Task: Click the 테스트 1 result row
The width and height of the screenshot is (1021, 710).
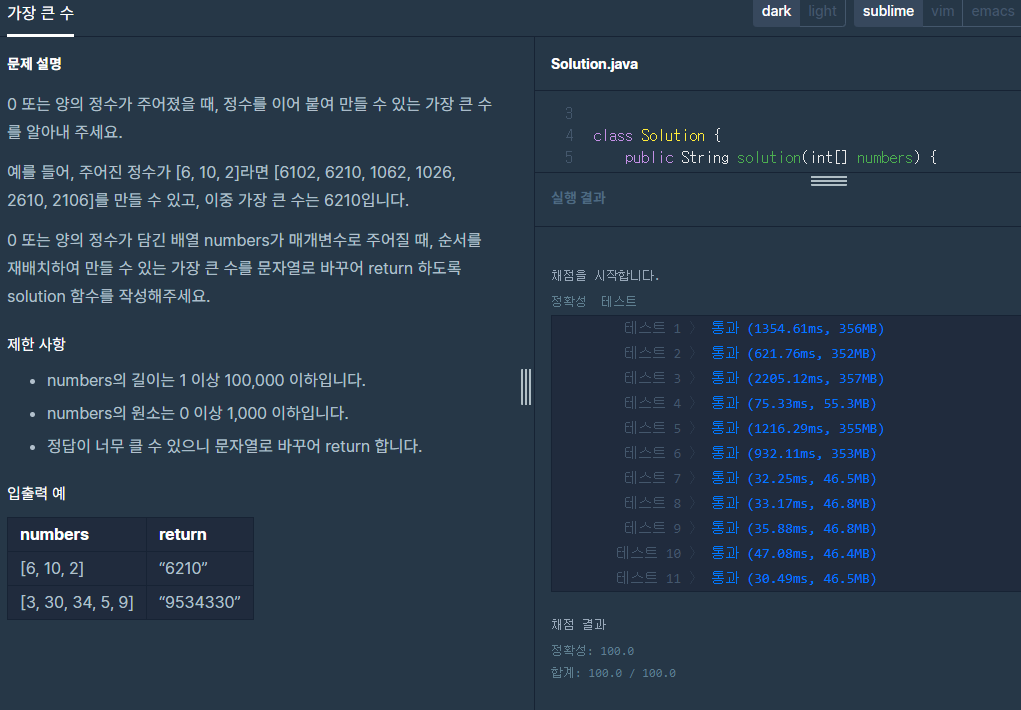Action: (x=754, y=328)
